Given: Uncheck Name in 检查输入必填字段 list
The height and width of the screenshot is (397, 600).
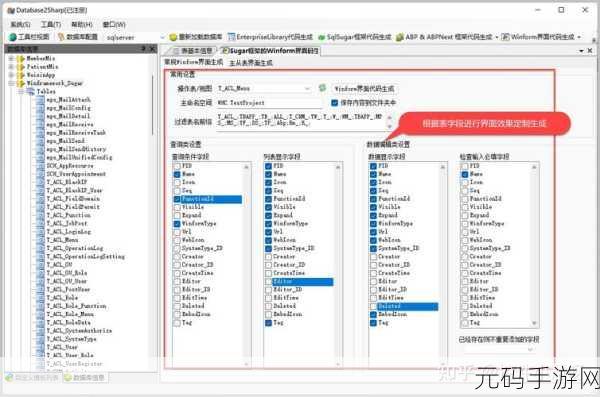Looking at the screenshot, I should point(465,174).
